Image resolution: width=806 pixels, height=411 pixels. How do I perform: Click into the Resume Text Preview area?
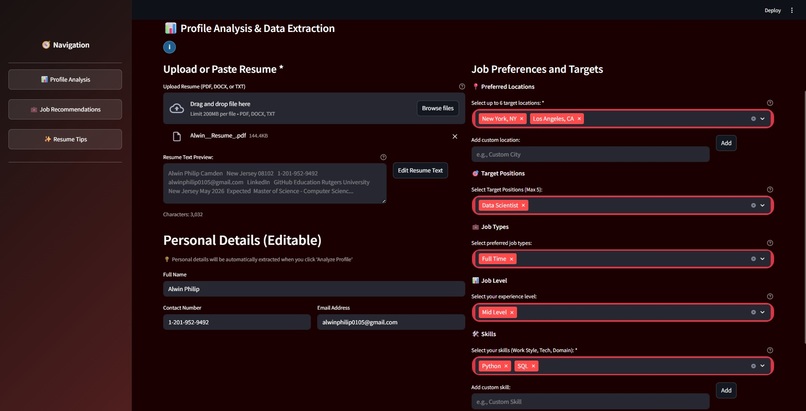(x=274, y=183)
